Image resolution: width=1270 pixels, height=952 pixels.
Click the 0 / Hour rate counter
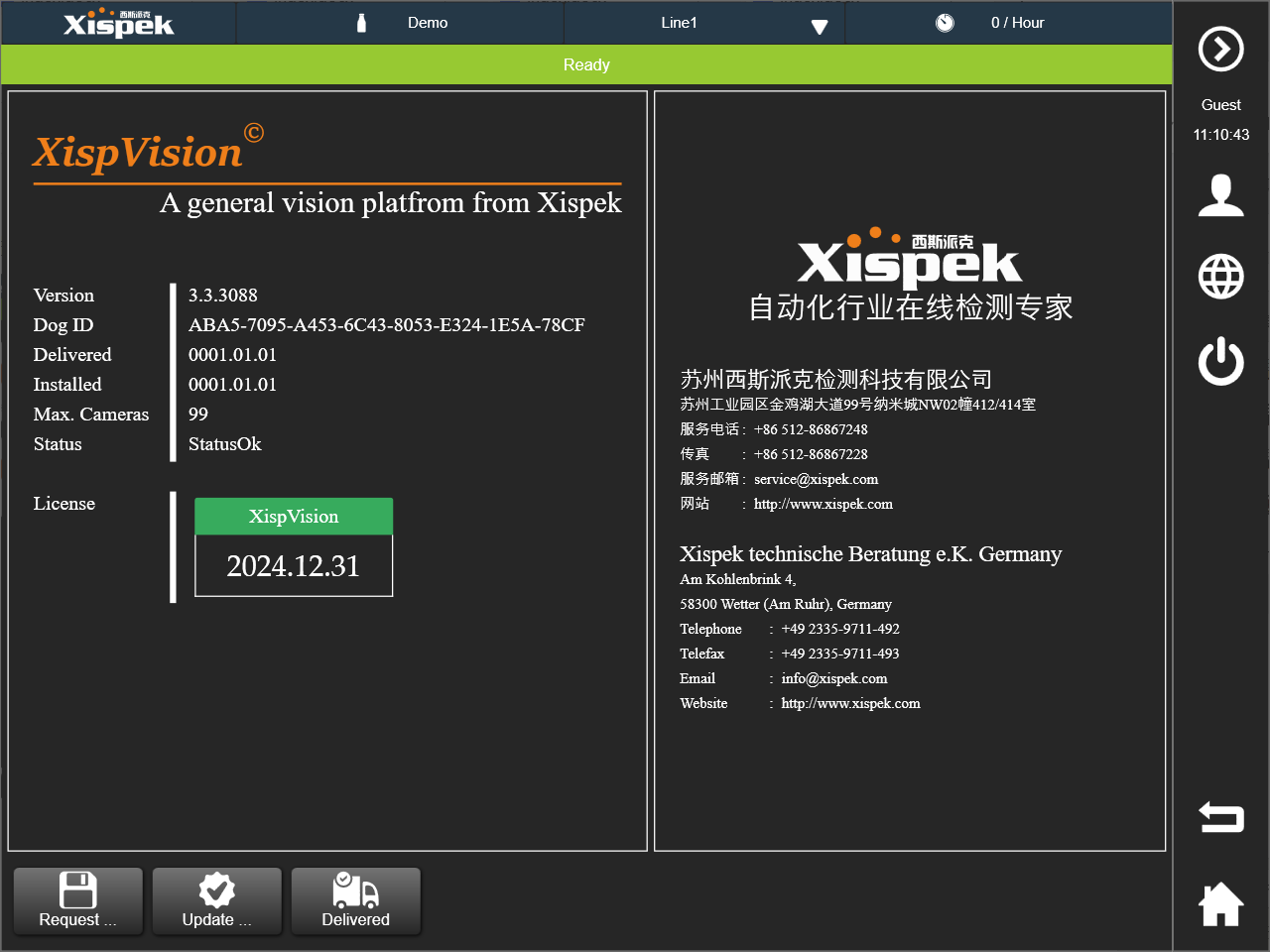point(1017,23)
